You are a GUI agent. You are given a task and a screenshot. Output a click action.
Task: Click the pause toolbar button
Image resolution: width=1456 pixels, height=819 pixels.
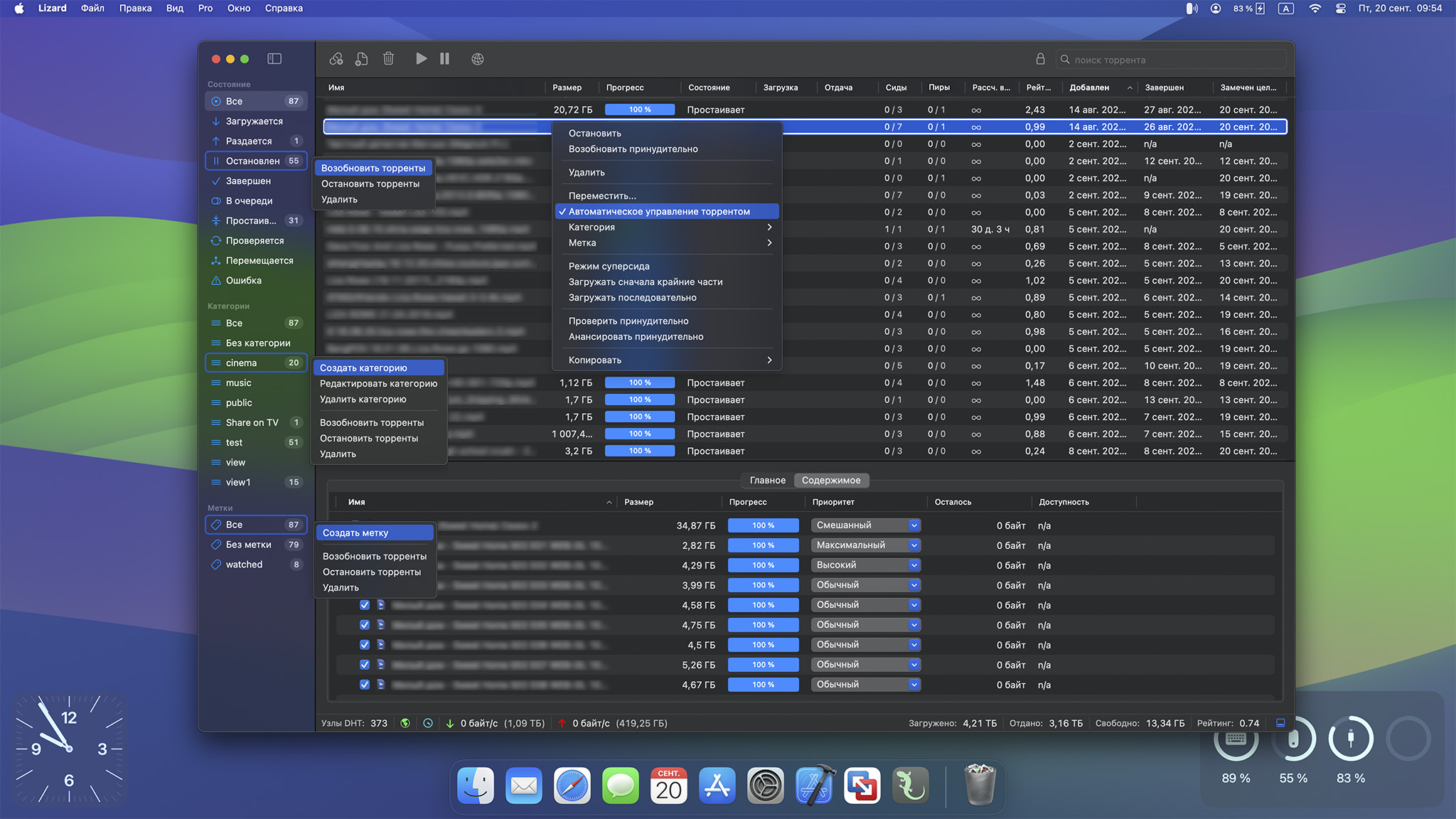[x=444, y=59]
